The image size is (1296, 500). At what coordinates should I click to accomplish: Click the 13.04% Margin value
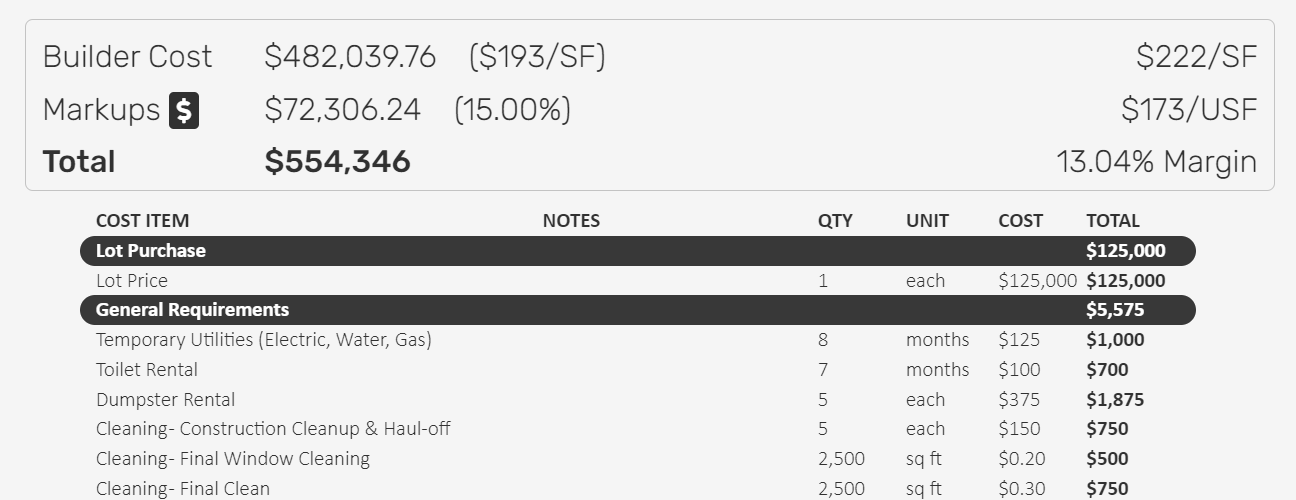click(x=1156, y=162)
